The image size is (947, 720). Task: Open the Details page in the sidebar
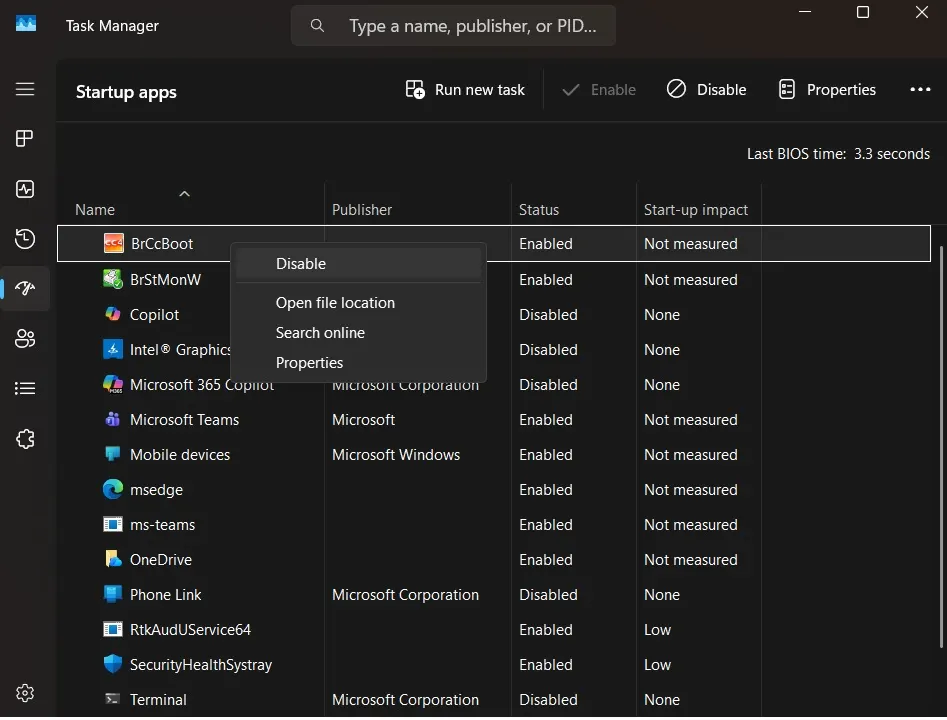[25, 388]
